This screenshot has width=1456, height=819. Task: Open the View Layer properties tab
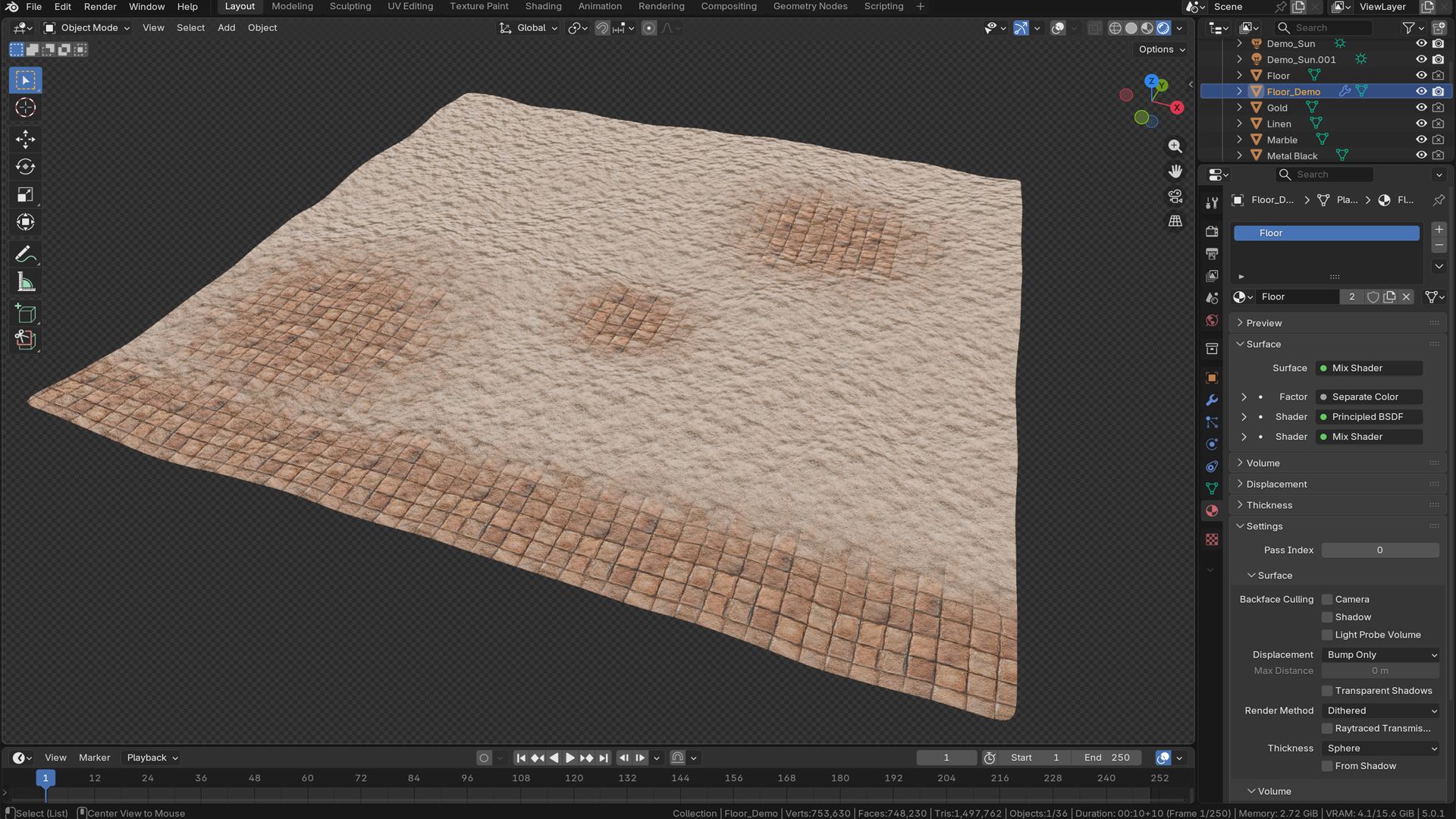point(1212,276)
